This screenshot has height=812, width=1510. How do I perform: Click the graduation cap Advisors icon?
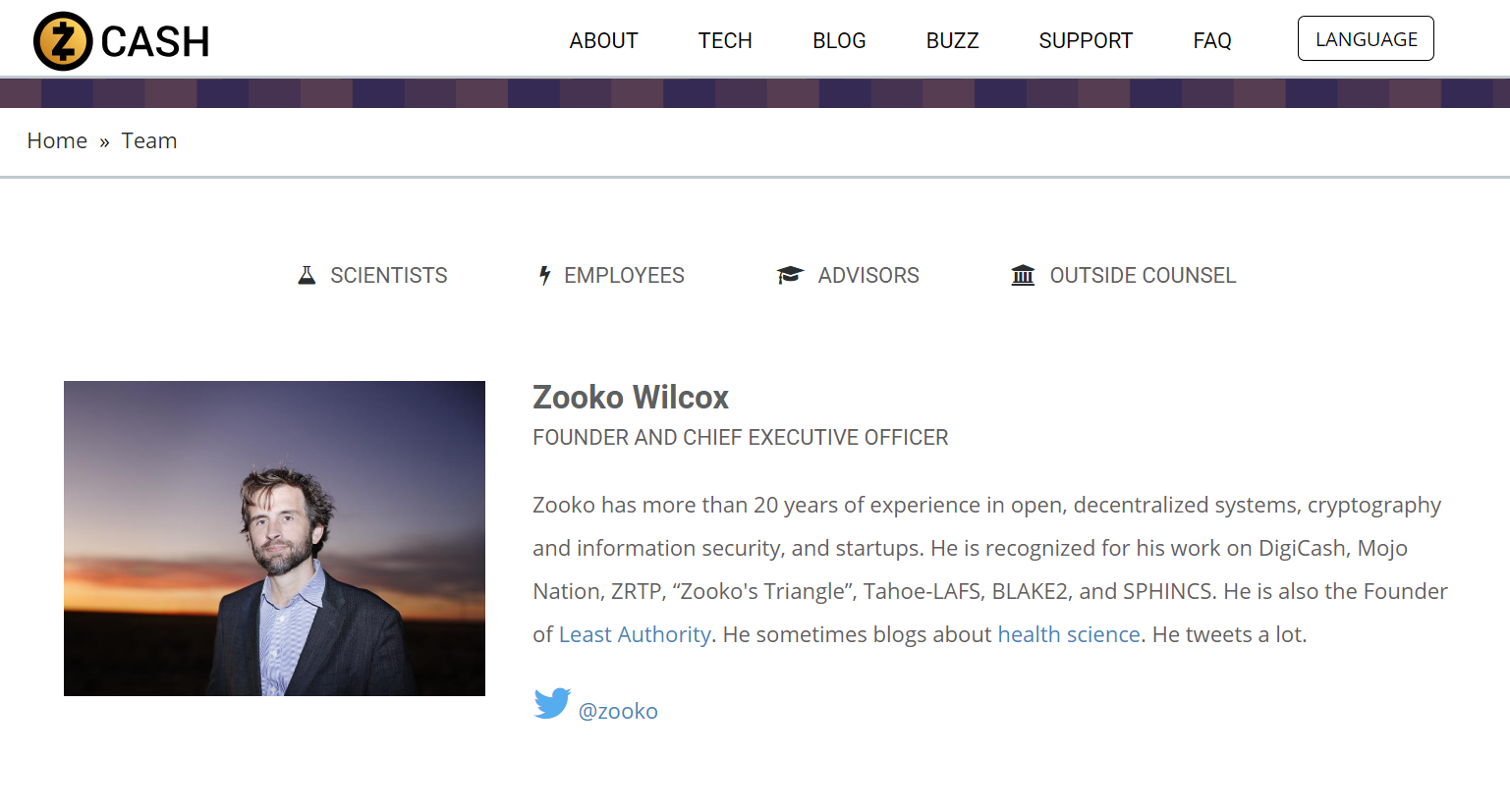790,275
